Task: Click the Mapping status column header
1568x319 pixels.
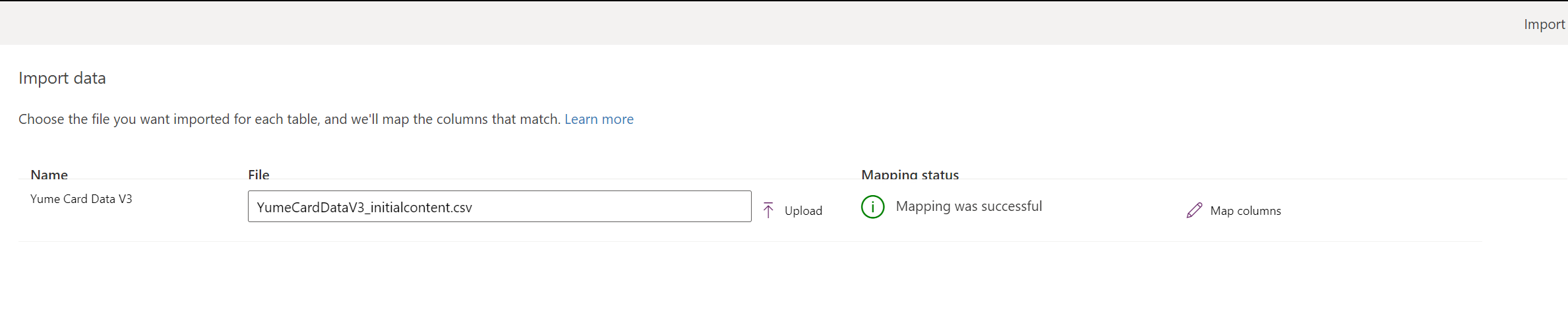Action: [910, 175]
